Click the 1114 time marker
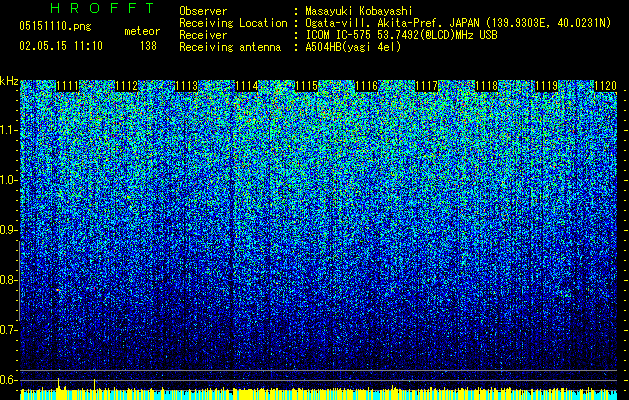This screenshot has width=629, height=400. pos(247,86)
